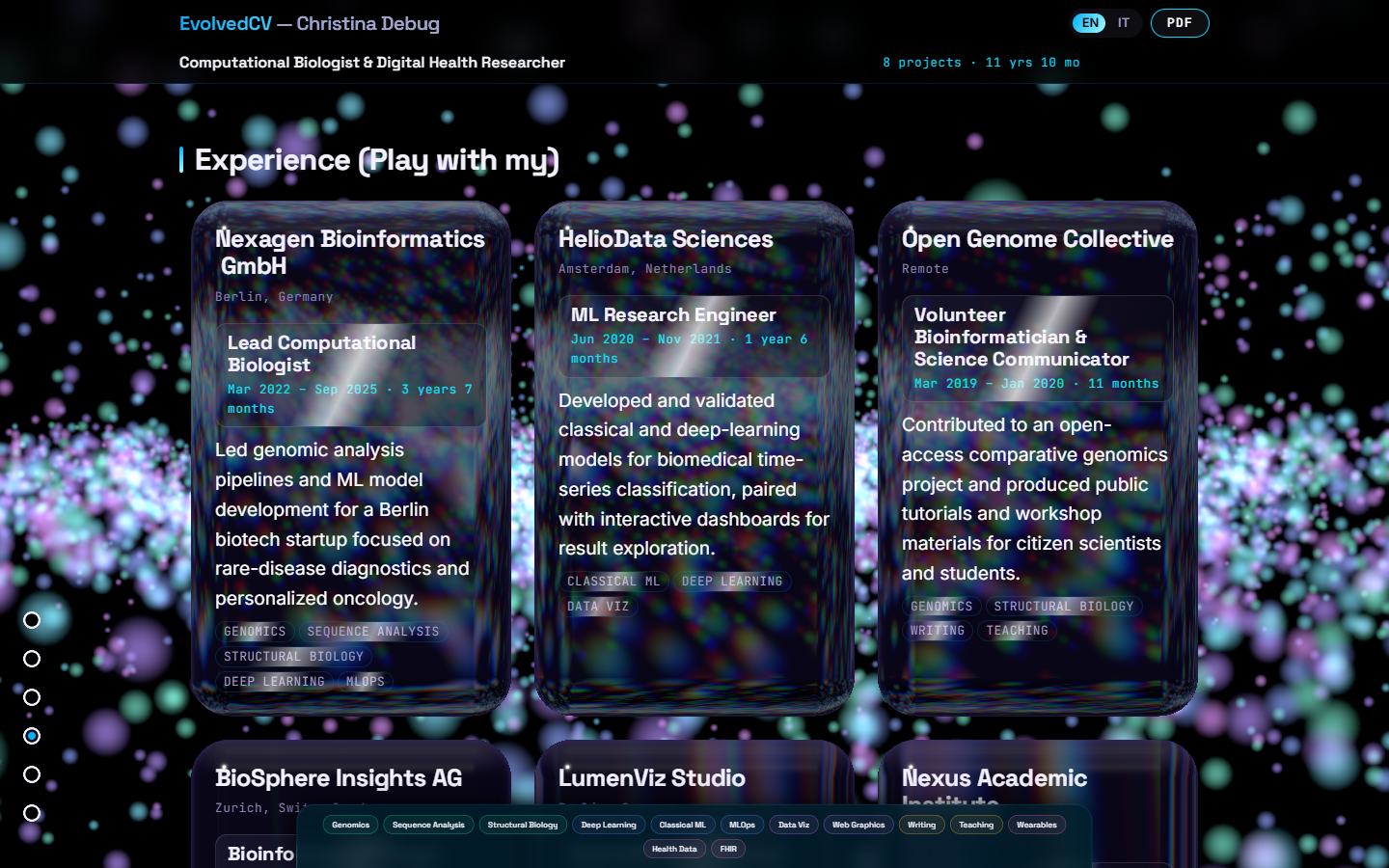Click the "Experience (Play with my)" section heading
Image resolution: width=1389 pixels, height=868 pixels.
(x=377, y=160)
